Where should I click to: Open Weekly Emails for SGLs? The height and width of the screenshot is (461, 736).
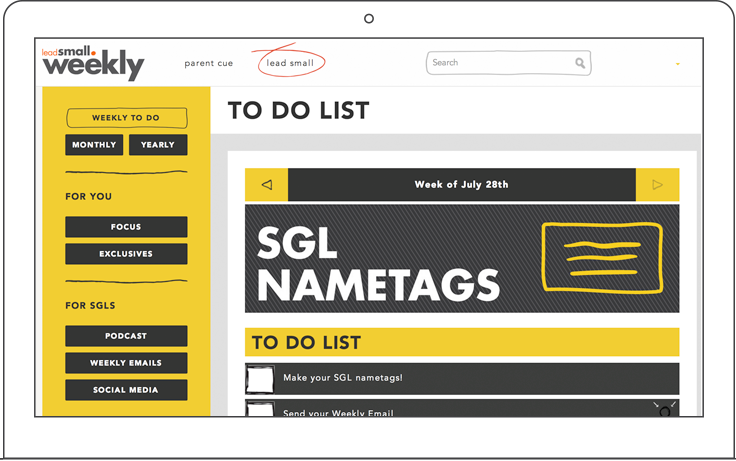pos(126,363)
